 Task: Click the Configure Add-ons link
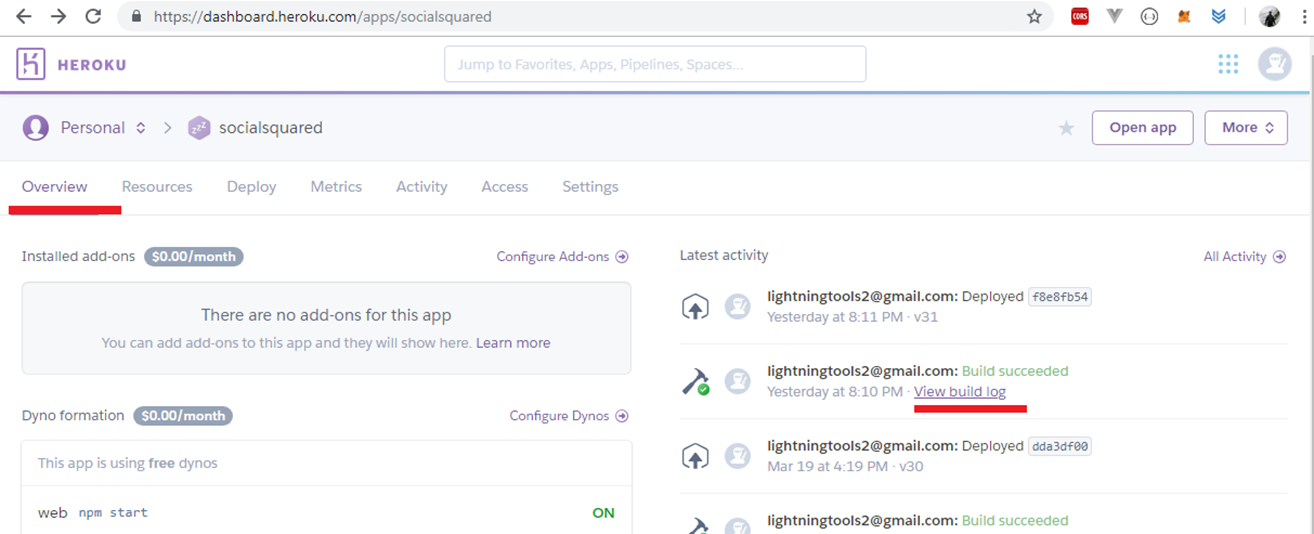[x=562, y=257]
